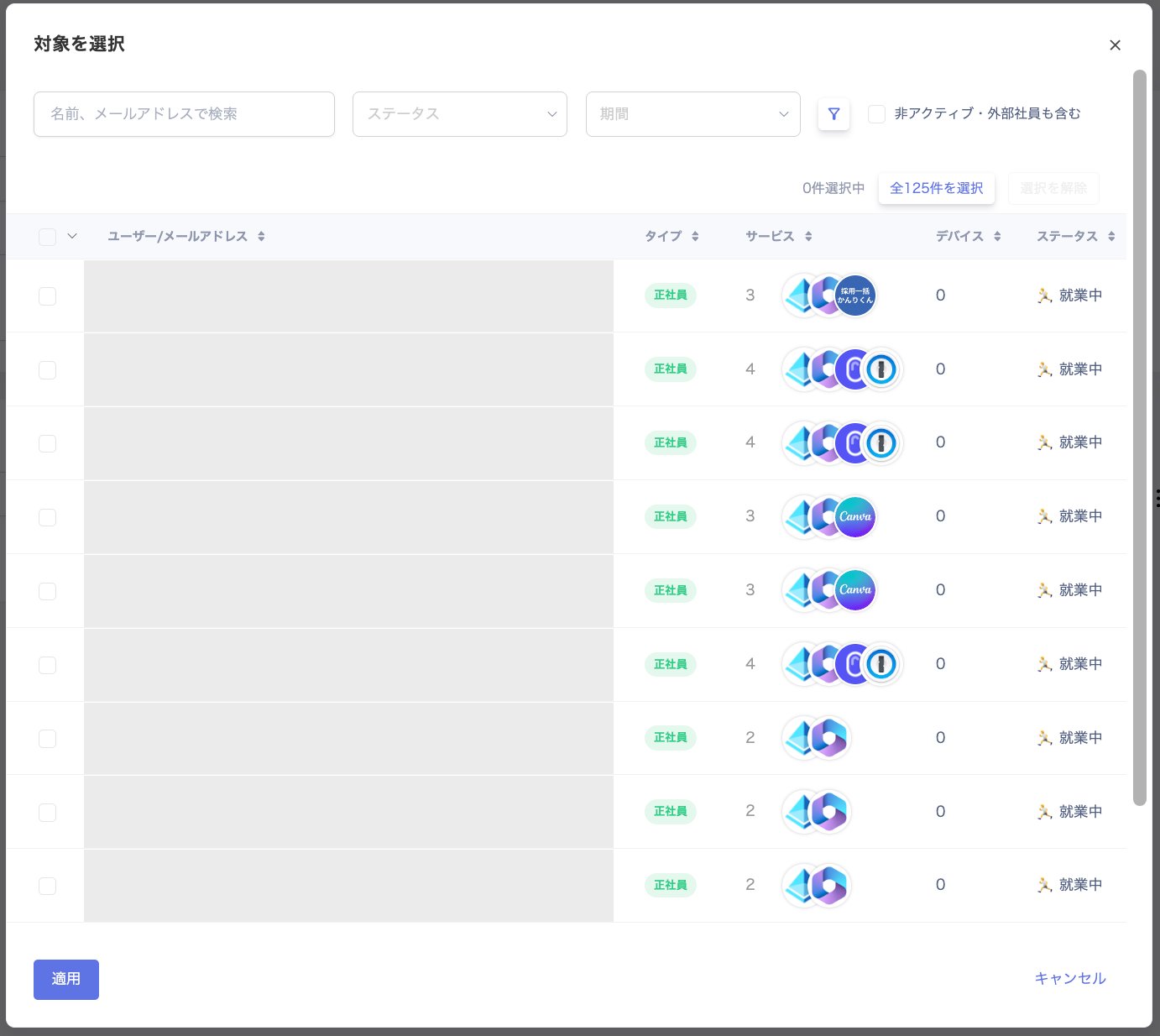
Task: Sort by デバイス column arrows
Action: pos(997,237)
